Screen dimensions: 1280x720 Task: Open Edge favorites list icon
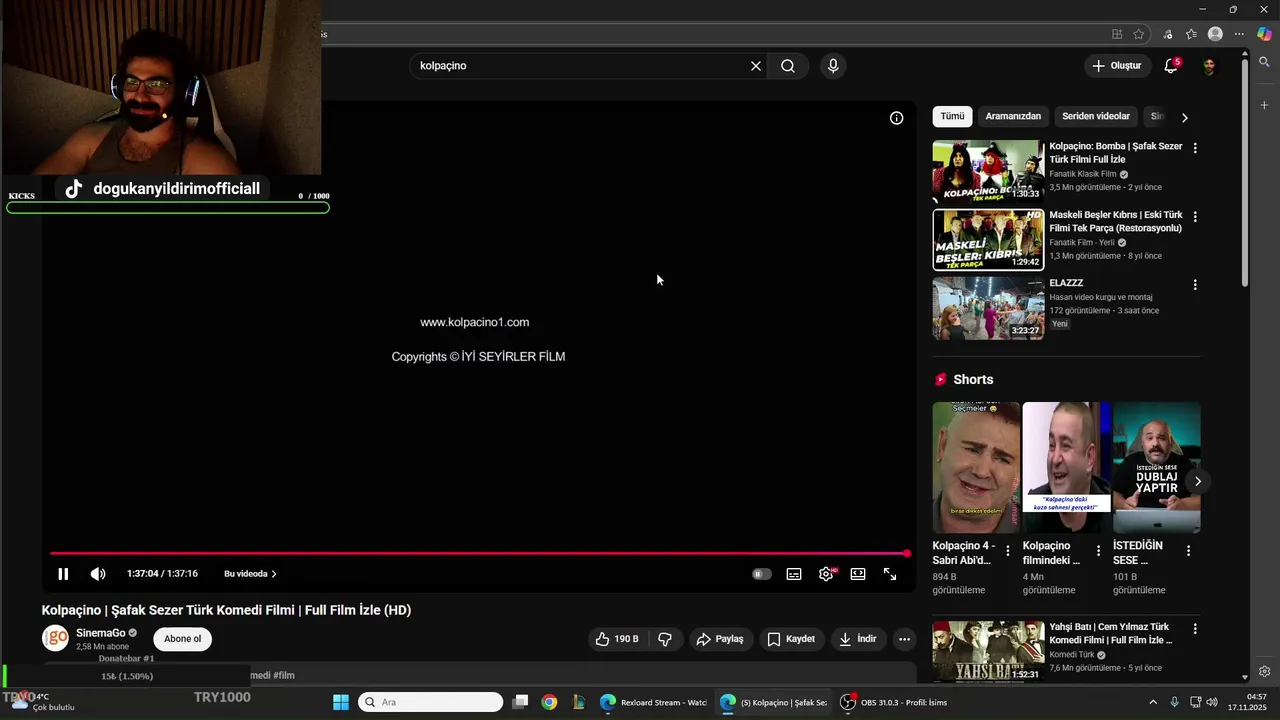(1191, 34)
